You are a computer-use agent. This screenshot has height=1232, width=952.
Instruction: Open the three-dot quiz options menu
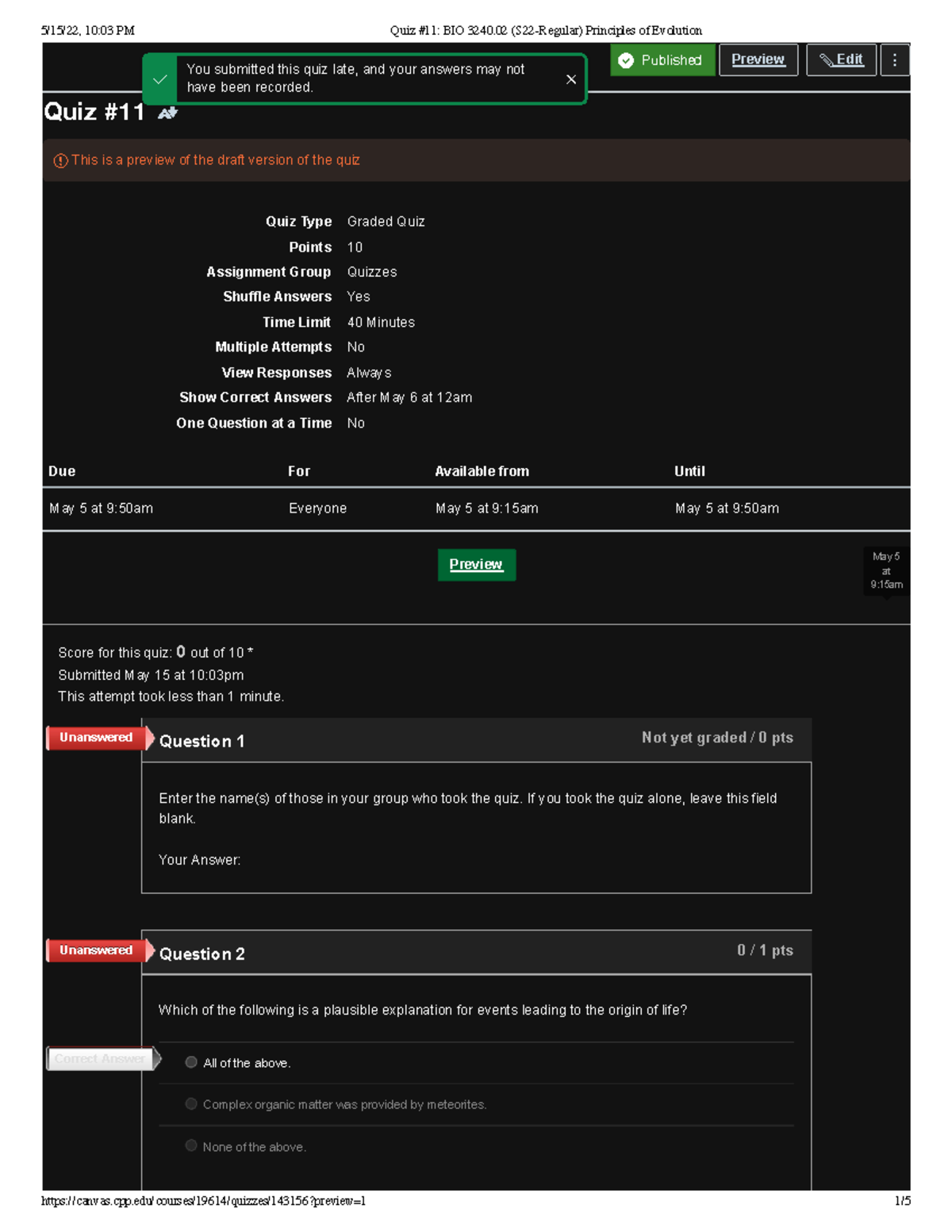point(894,60)
